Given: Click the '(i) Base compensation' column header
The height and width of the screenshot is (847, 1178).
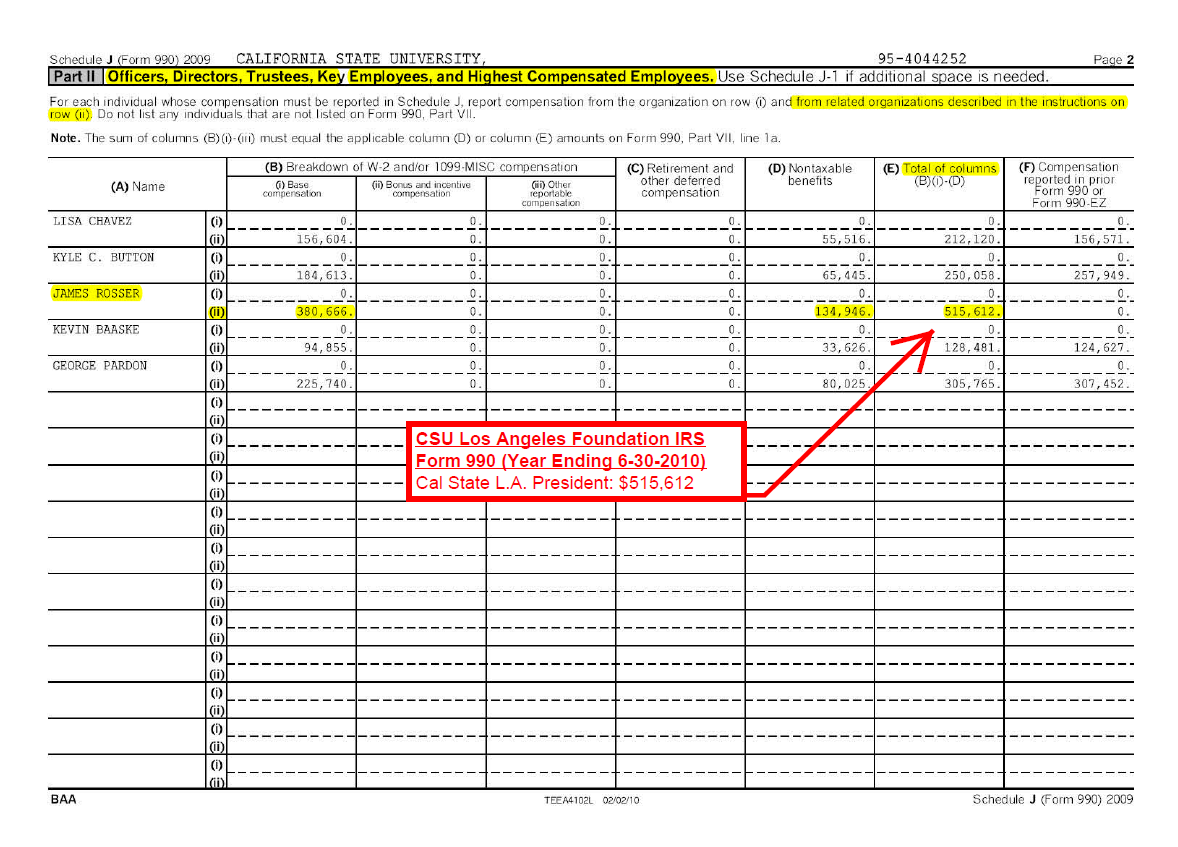Looking at the screenshot, I should pyautogui.click(x=292, y=189).
